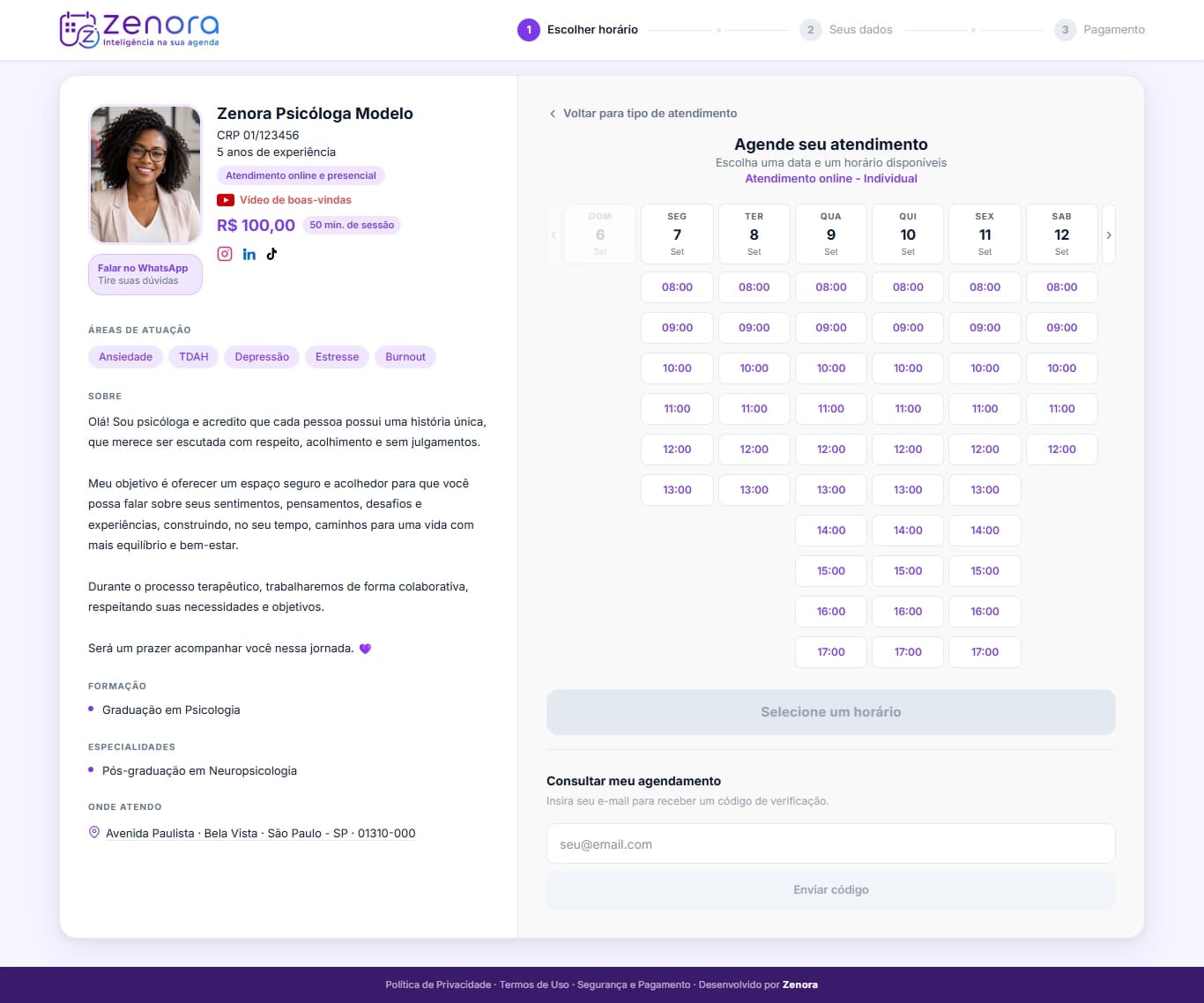Go to previous week with left chevron
Screen dimensions: 1204x1003
[x=554, y=234]
